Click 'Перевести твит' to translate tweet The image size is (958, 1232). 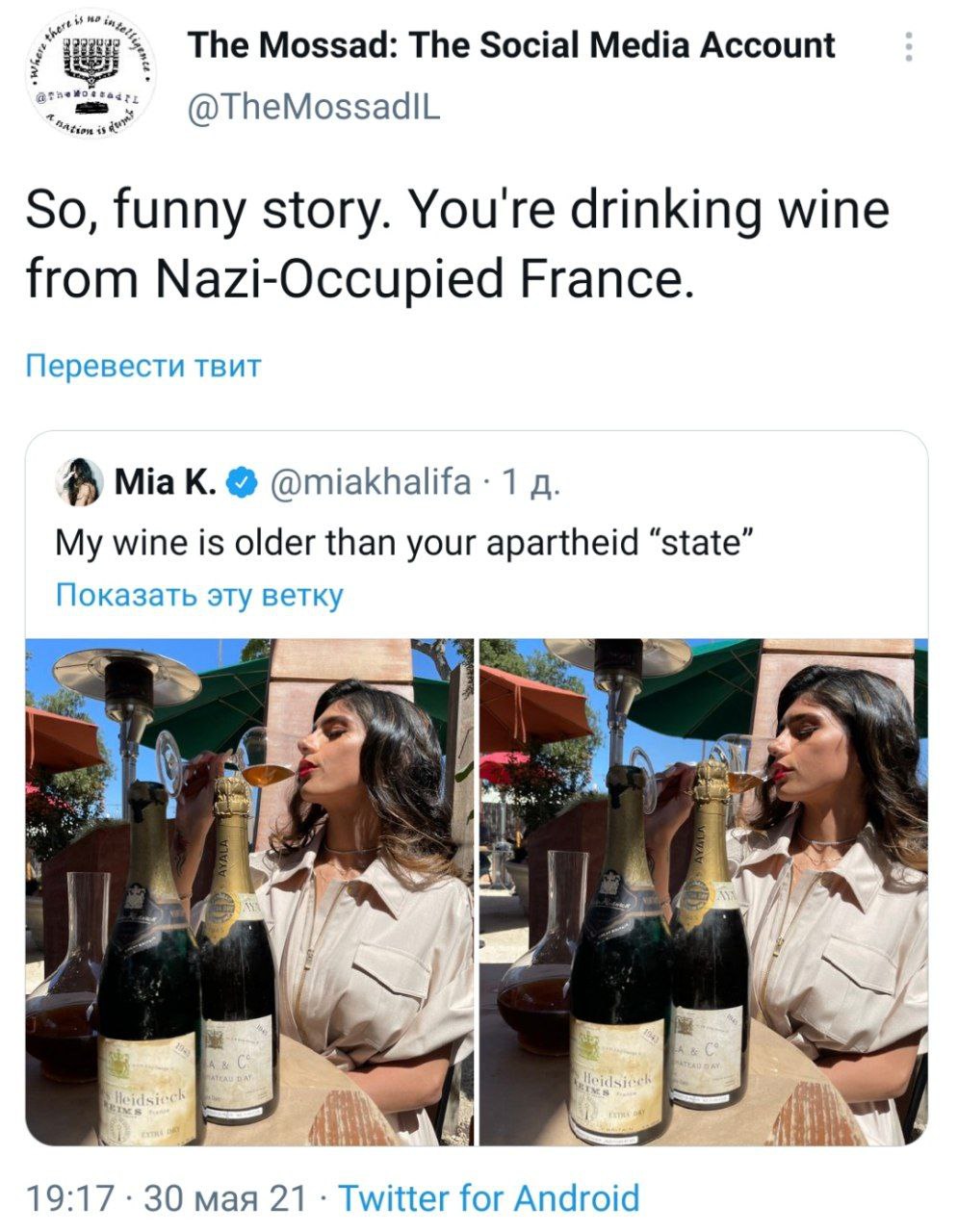click(x=143, y=366)
